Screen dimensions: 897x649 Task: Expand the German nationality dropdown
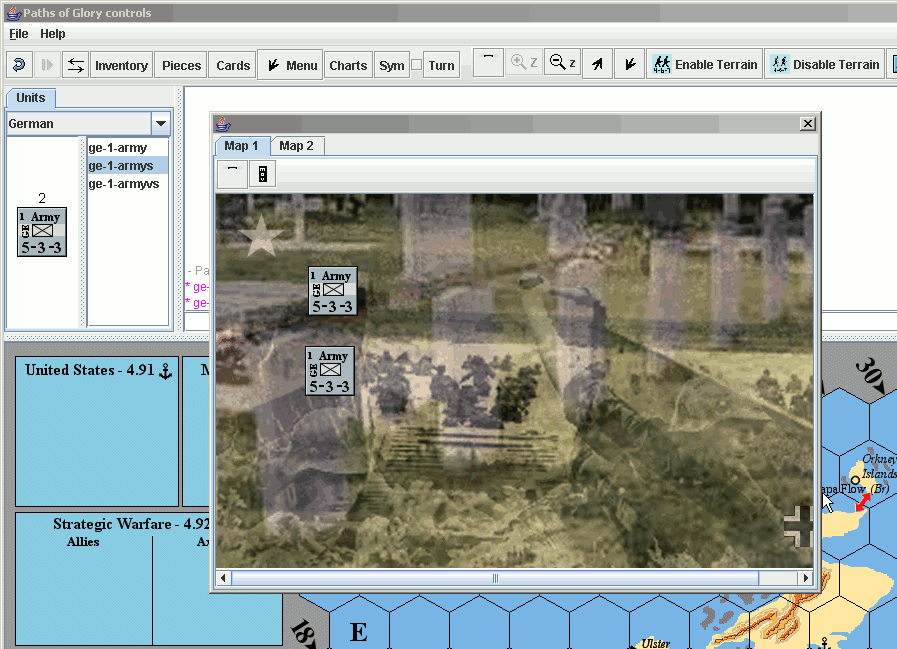coord(161,124)
